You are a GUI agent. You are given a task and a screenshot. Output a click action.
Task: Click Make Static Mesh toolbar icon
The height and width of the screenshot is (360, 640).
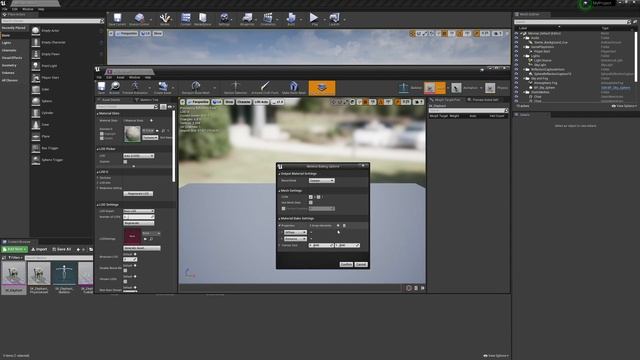(294, 88)
